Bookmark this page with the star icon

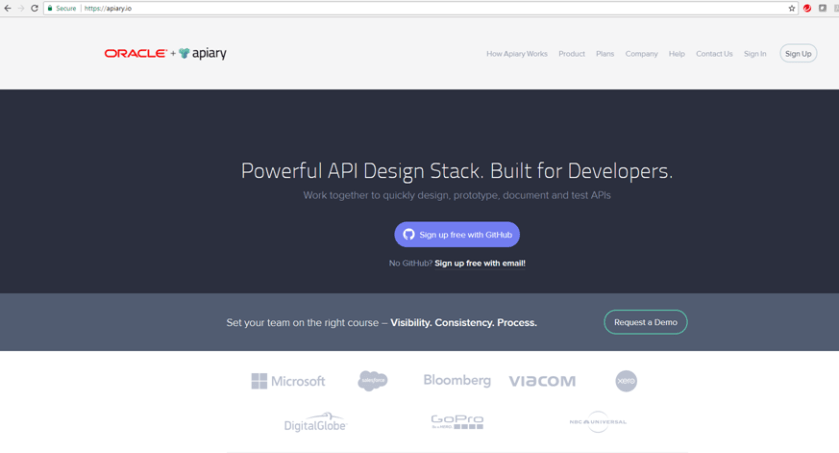pyautogui.click(x=792, y=8)
